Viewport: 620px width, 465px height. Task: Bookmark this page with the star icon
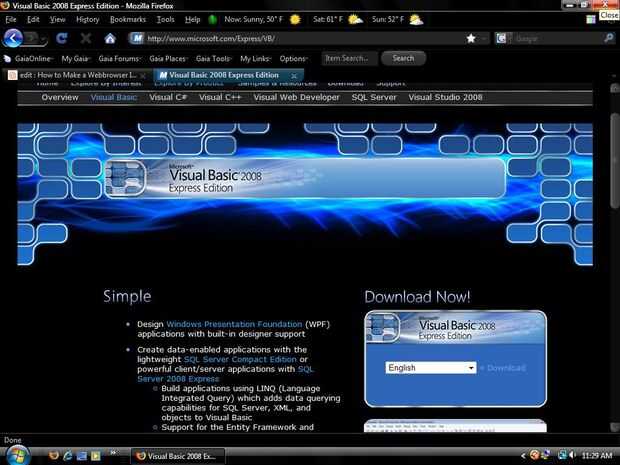(471, 38)
